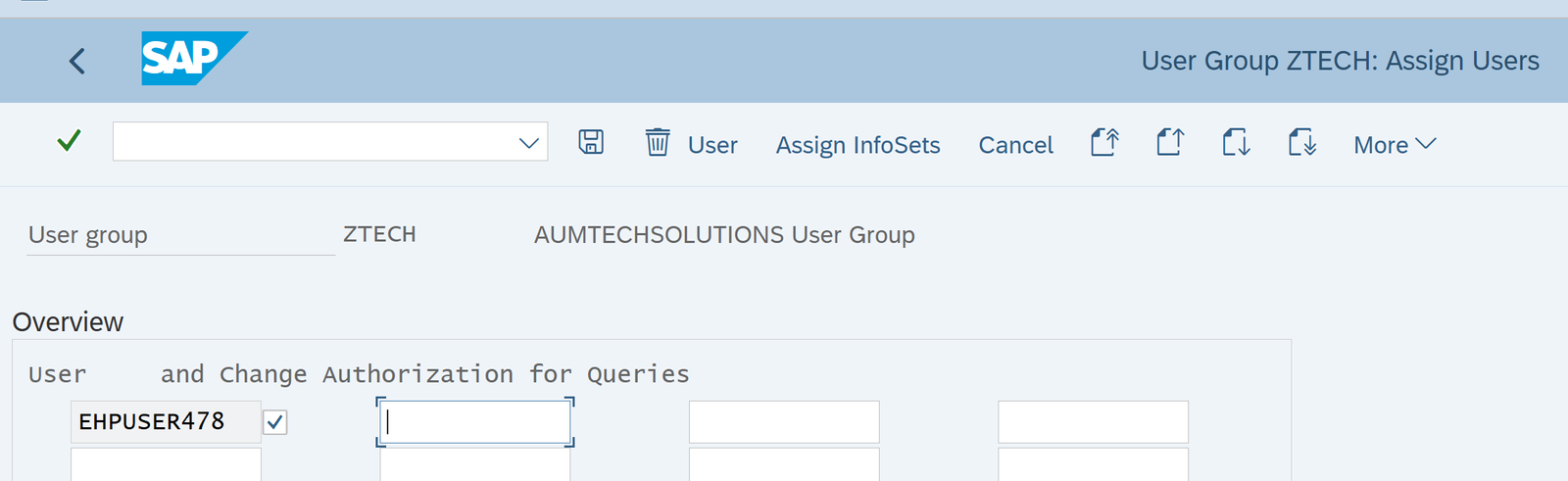Save using the floppy disk icon

591,143
